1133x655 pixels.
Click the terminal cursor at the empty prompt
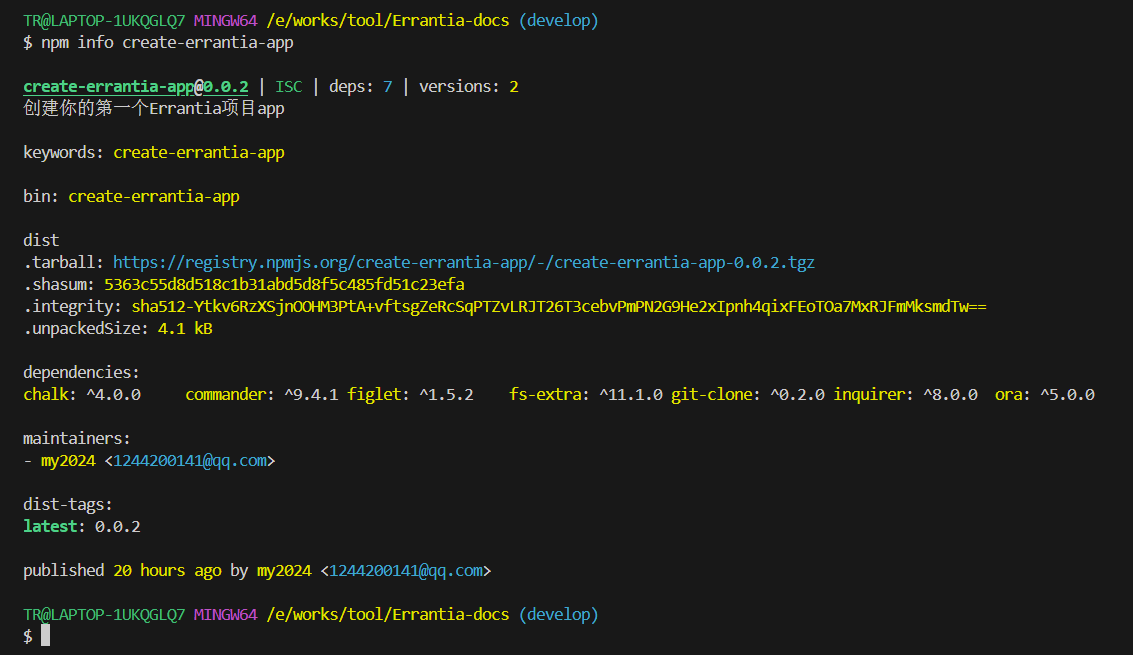pyautogui.click(x=46, y=635)
